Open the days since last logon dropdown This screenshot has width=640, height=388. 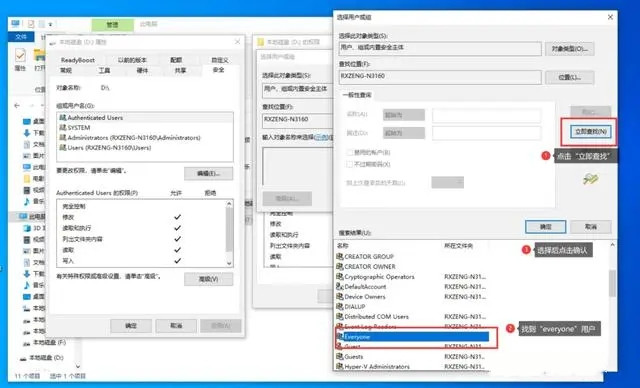click(x=448, y=182)
